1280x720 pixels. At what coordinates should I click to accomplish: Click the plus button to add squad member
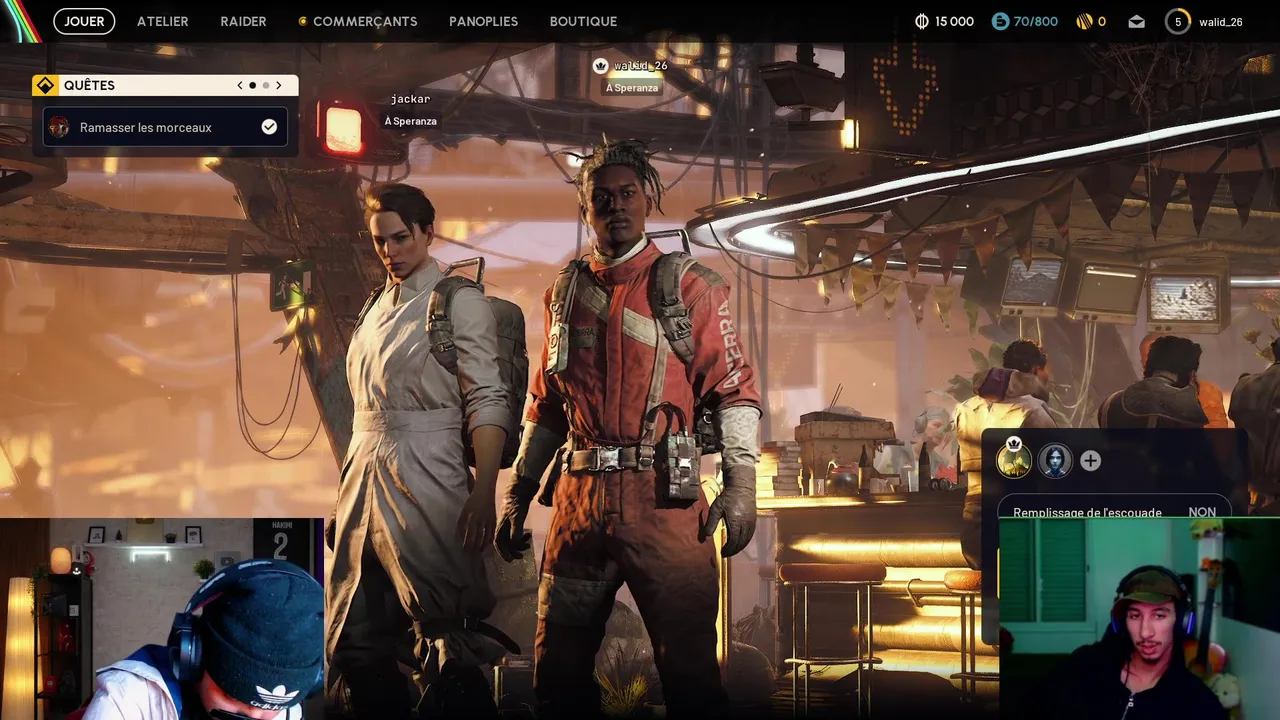click(1090, 460)
